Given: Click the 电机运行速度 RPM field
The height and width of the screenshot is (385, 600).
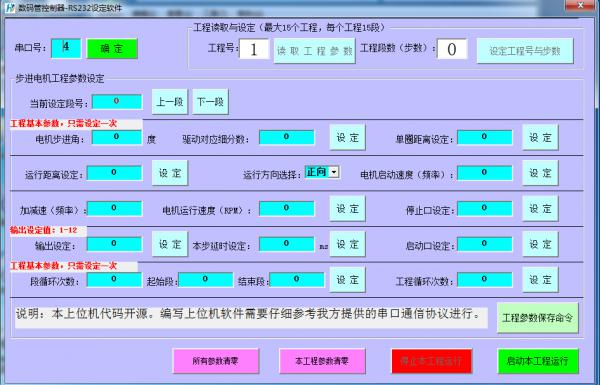Looking at the screenshot, I should (287, 208).
